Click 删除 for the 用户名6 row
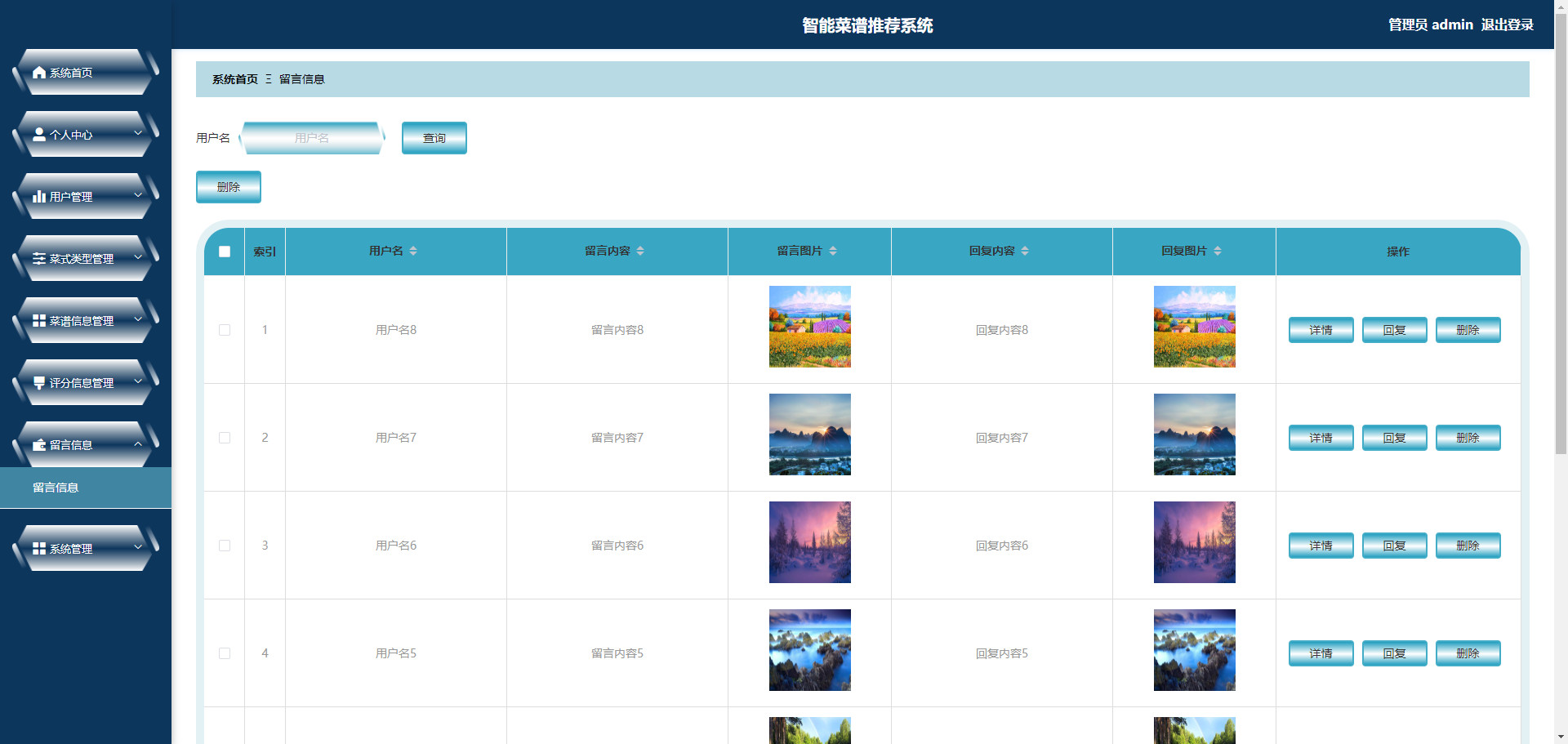The height and width of the screenshot is (744, 1568). pos(1468,546)
